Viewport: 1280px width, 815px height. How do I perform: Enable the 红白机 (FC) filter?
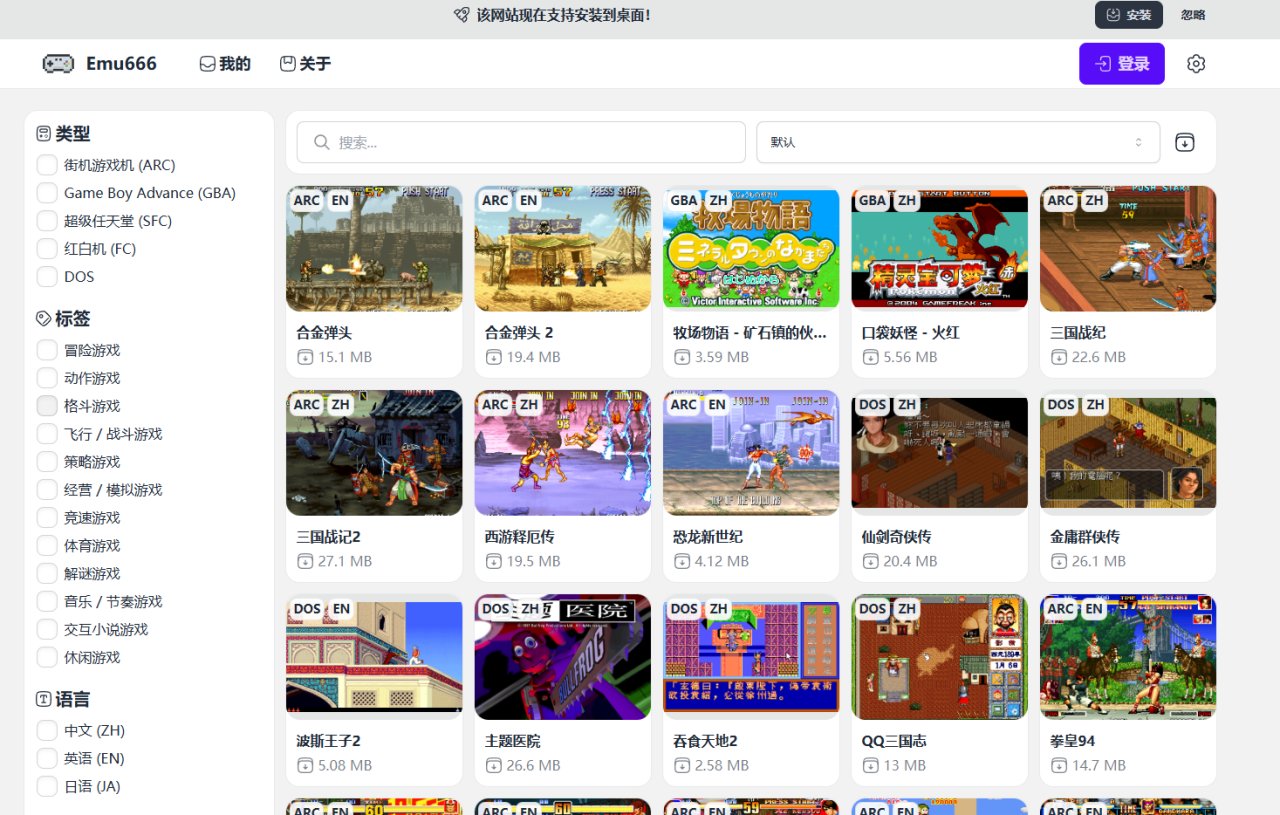point(46,249)
